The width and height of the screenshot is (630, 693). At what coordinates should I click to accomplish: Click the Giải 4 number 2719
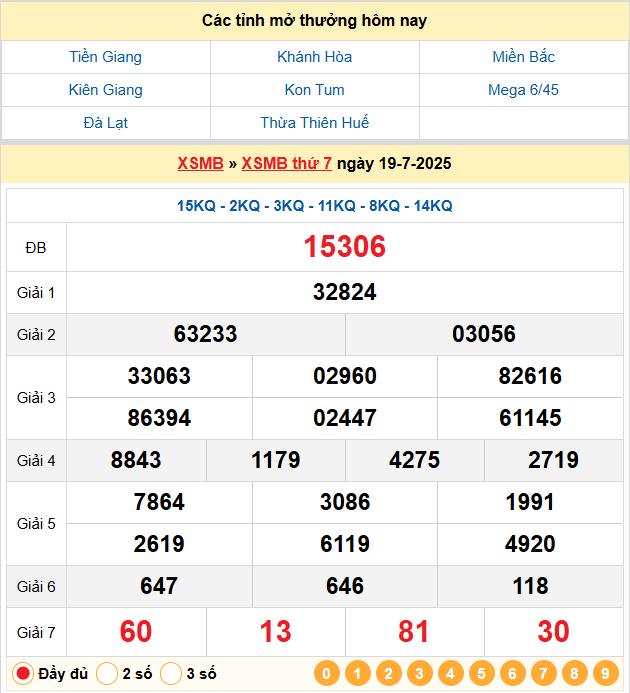(x=553, y=460)
